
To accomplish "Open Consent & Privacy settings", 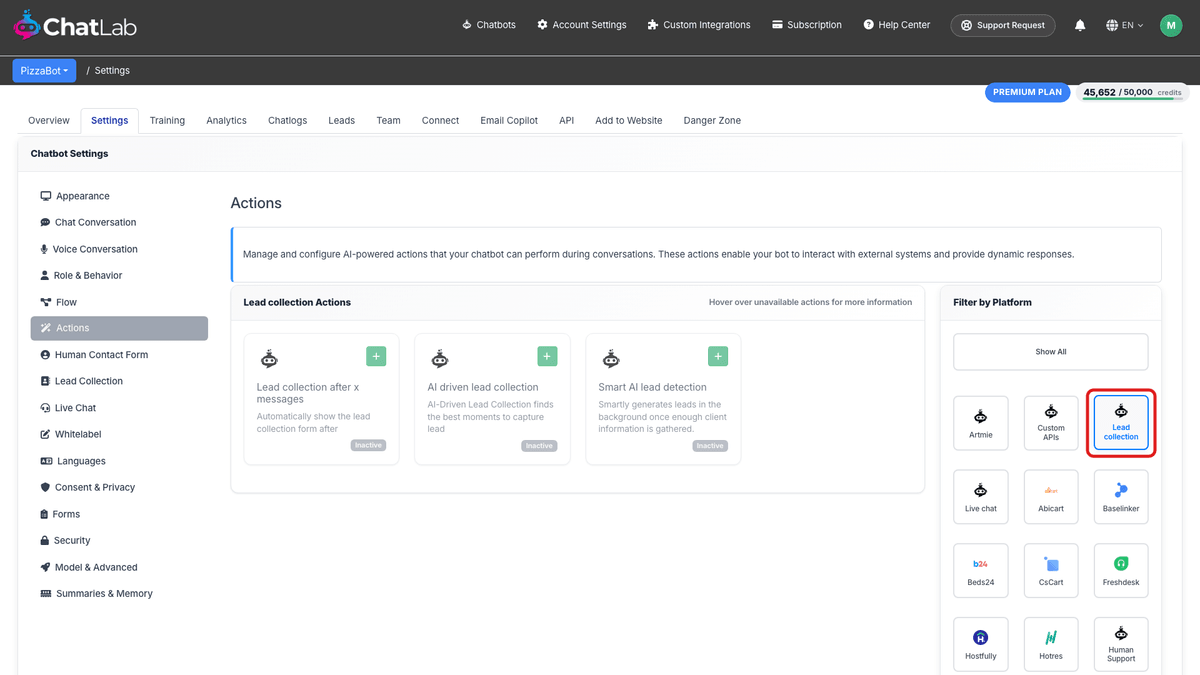I will pos(119,487).
